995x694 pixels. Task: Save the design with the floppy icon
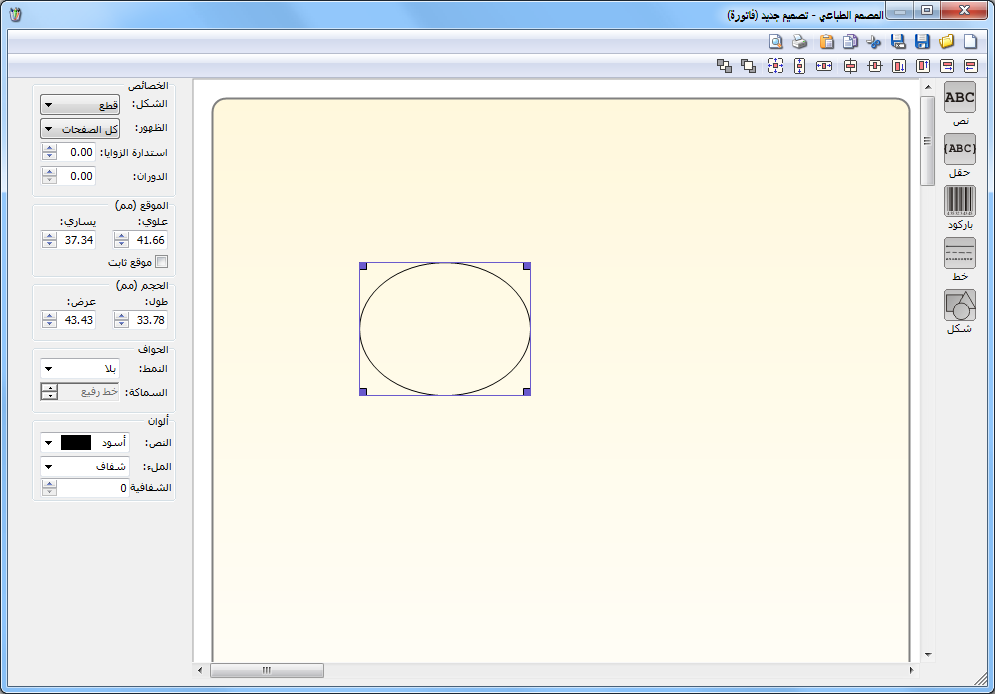(x=922, y=42)
